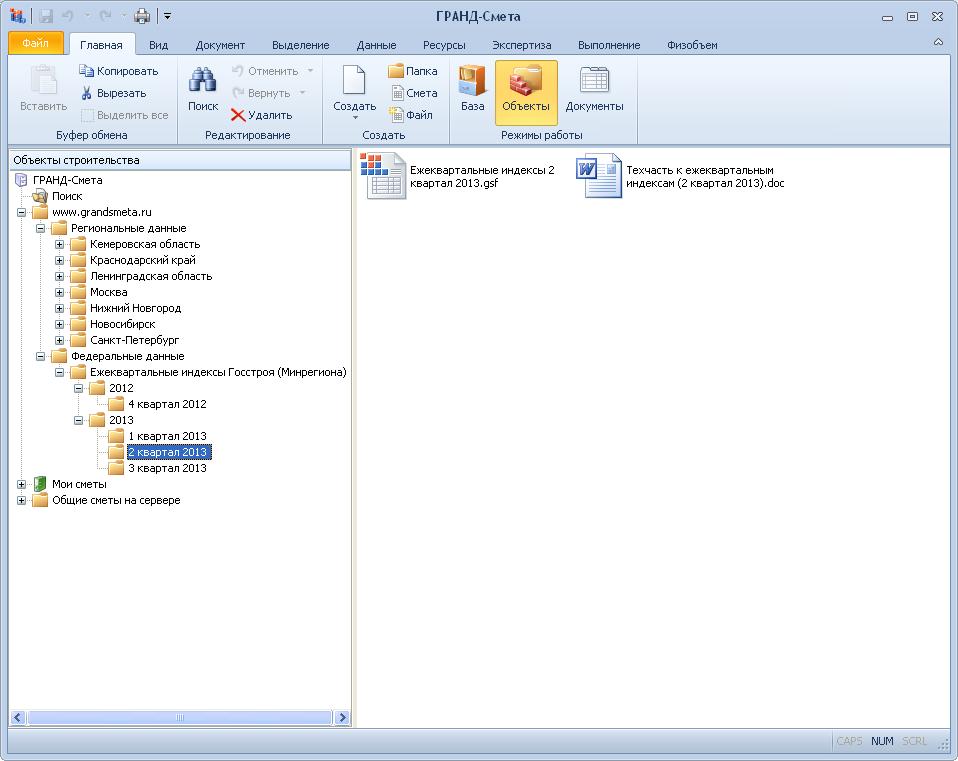Switch to the Вид tab

tap(158, 45)
